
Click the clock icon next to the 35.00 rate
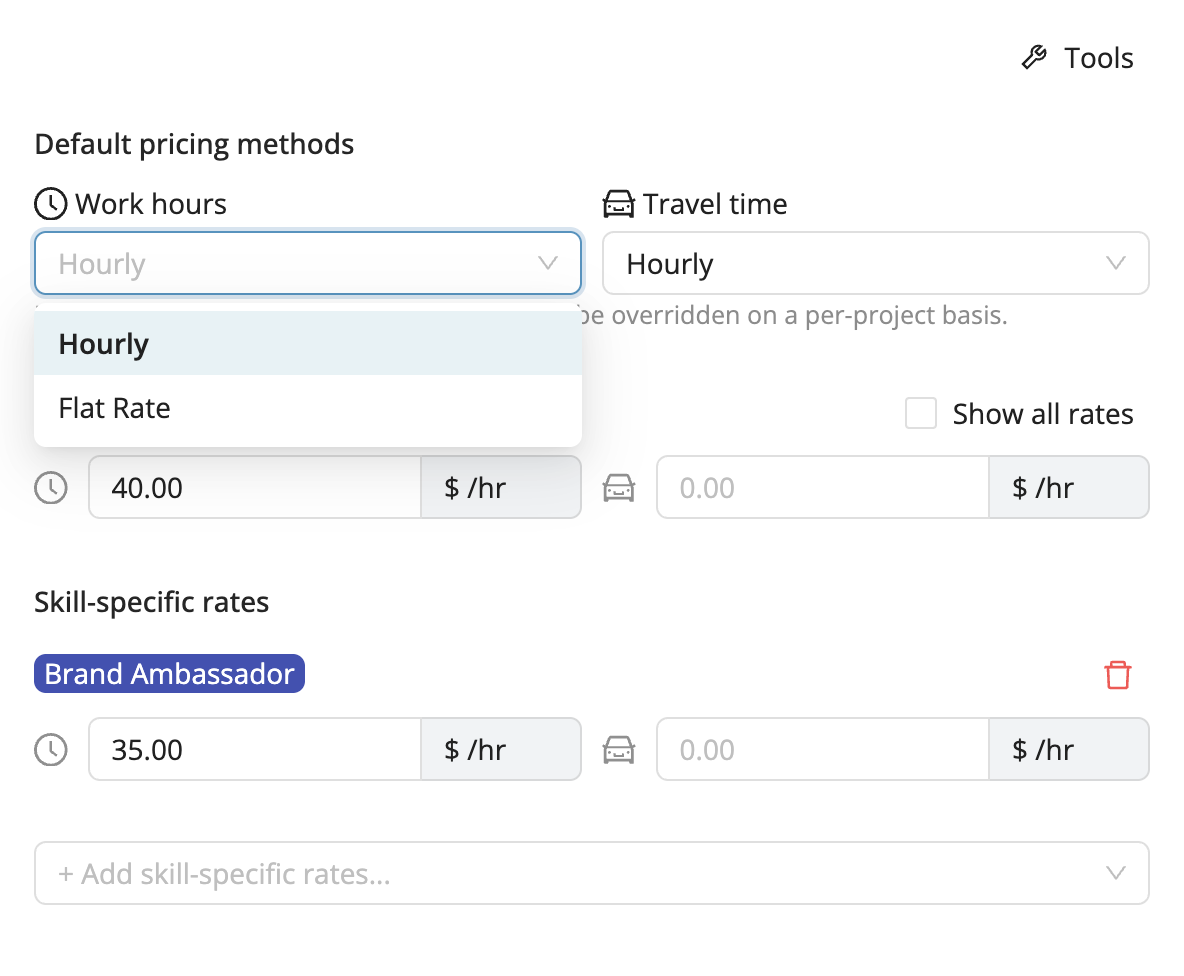click(50, 749)
